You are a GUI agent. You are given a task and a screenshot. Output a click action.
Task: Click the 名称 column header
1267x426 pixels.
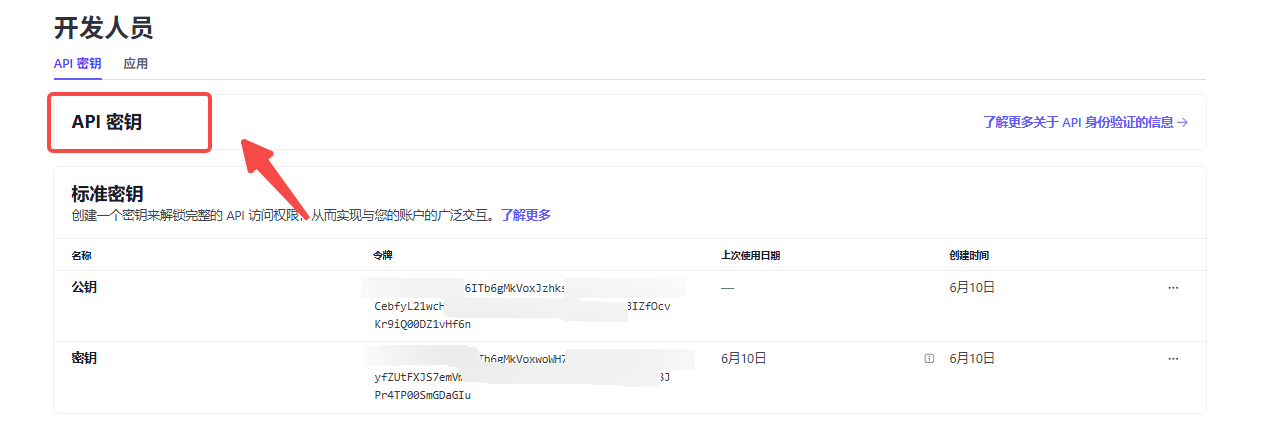click(81, 256)
